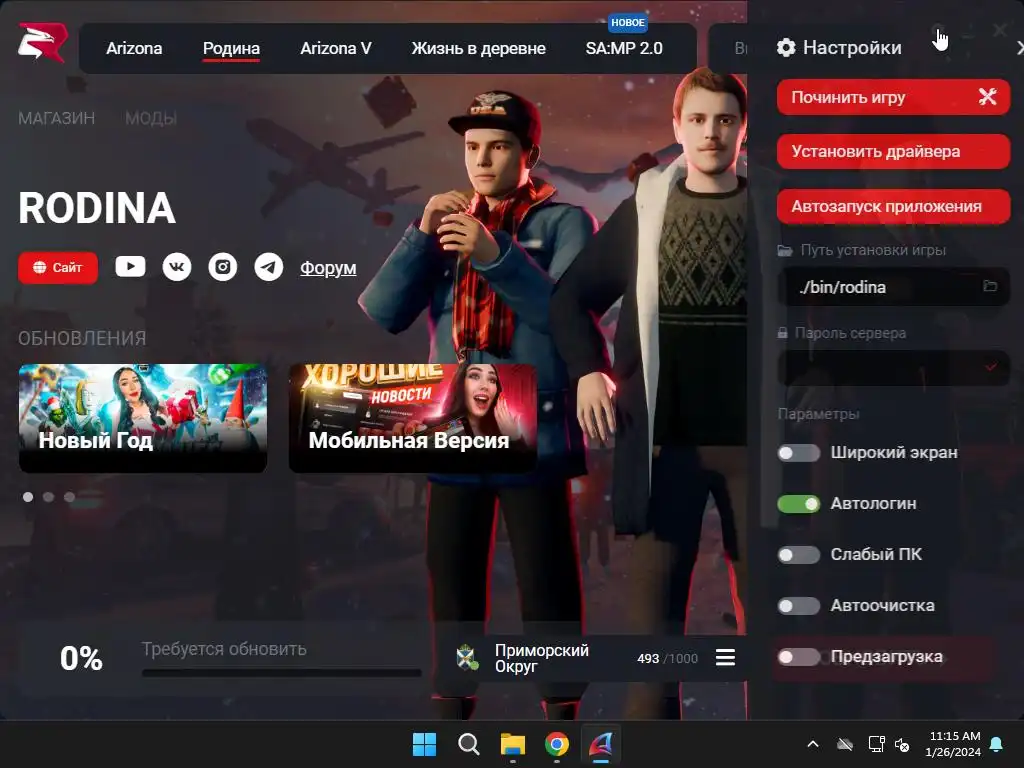Viewport: 1024px width, 768px height.
Task: Enable the Предзагрузка switch
Action: click(x=799, y=656)
